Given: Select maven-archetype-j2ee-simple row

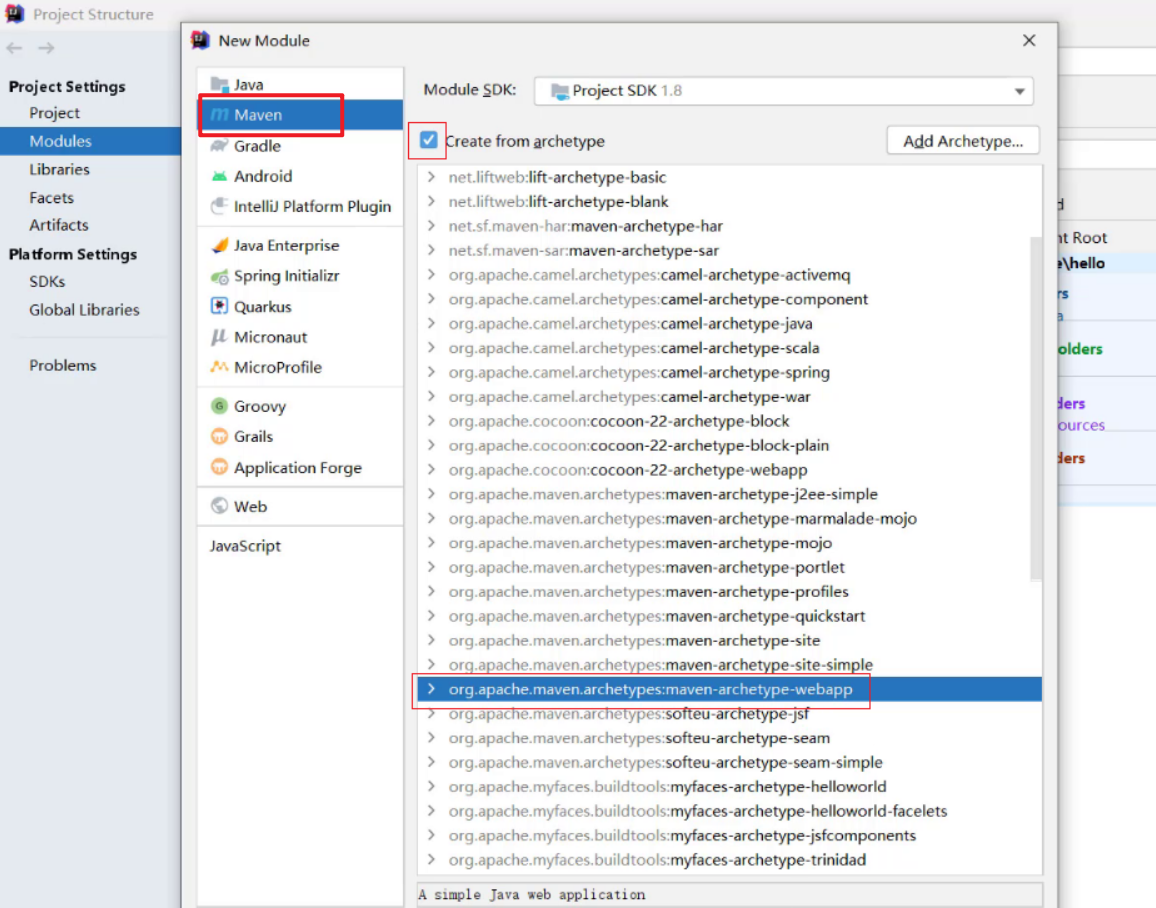Looking at the screenshot, I should tap(730, 493).
